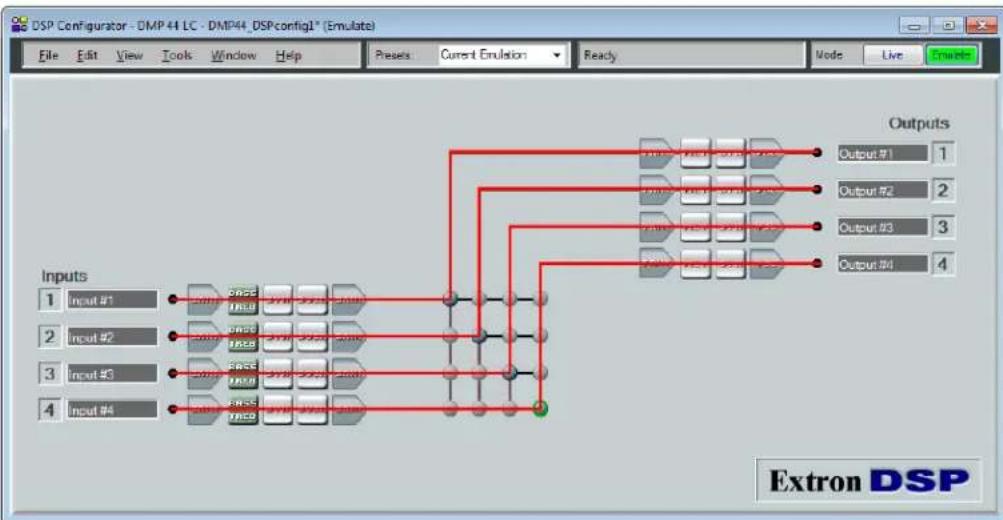Viewport: 1003px width, 520px height.
Task: Open the Output #2 volume block
Action: click(766, 190)
